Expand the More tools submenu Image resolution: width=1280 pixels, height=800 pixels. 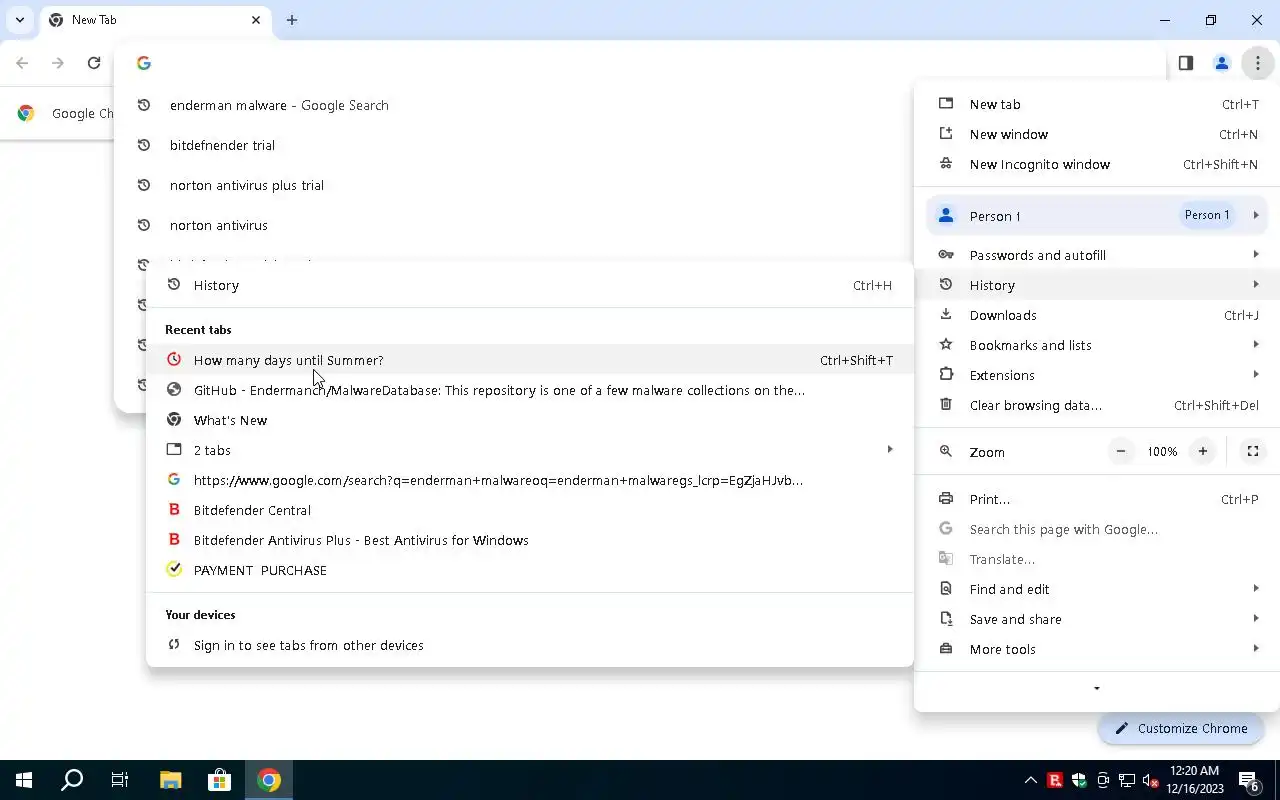[1097, 649]
